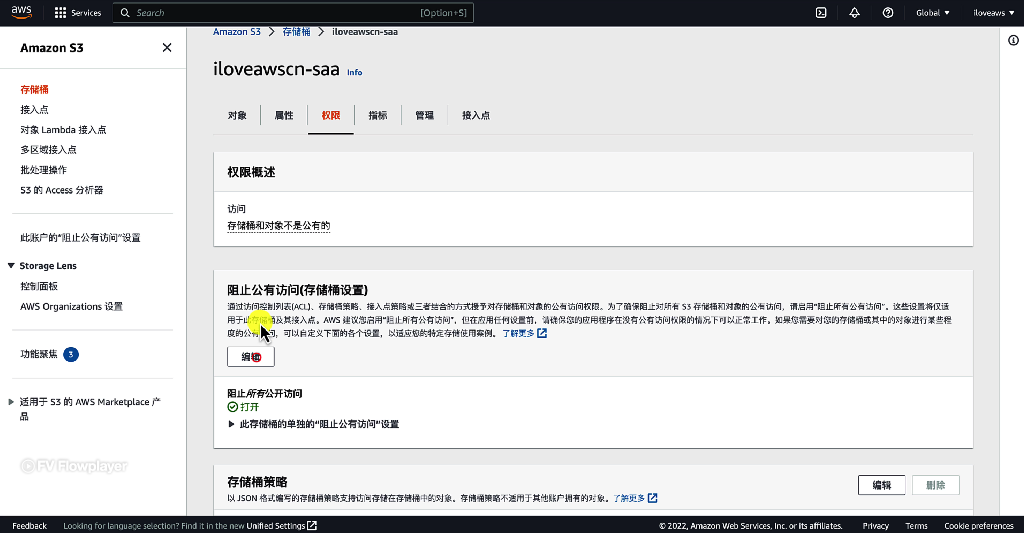The image size is (1024, 533).
Task: Open AWS Organizations 设置
Action: pyautogui.click(x=71, y=306)
